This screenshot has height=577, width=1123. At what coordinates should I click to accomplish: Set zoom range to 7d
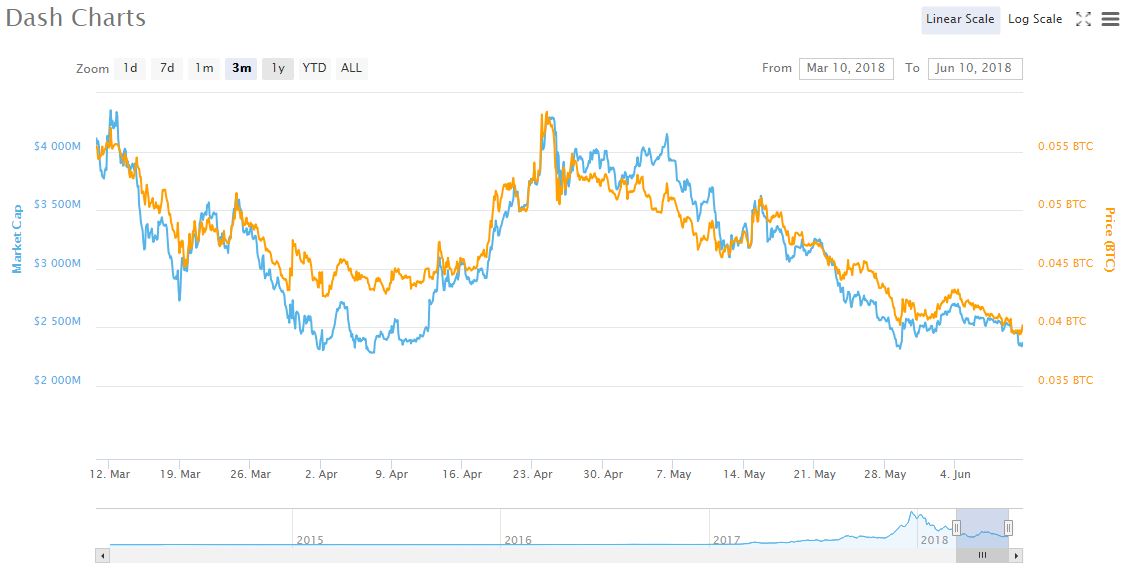(167, 68)
